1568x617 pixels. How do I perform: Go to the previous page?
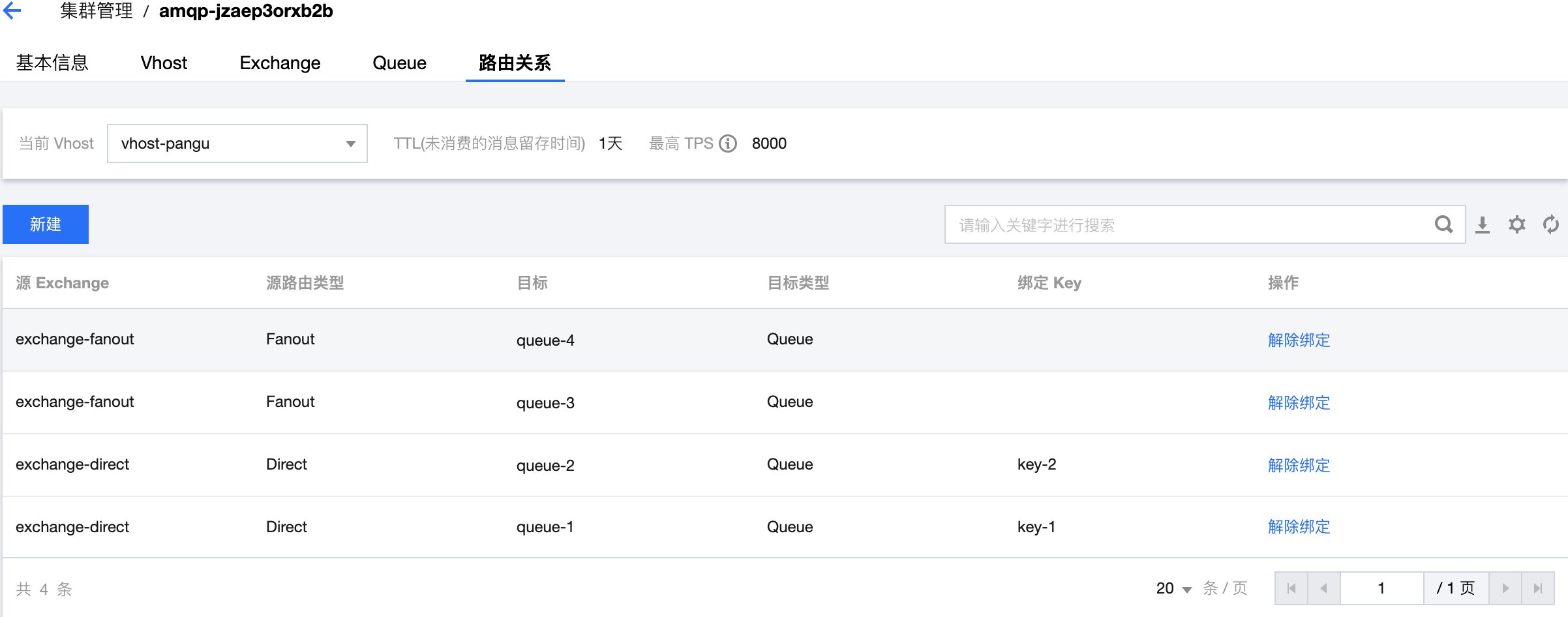tap(1324, 588)
